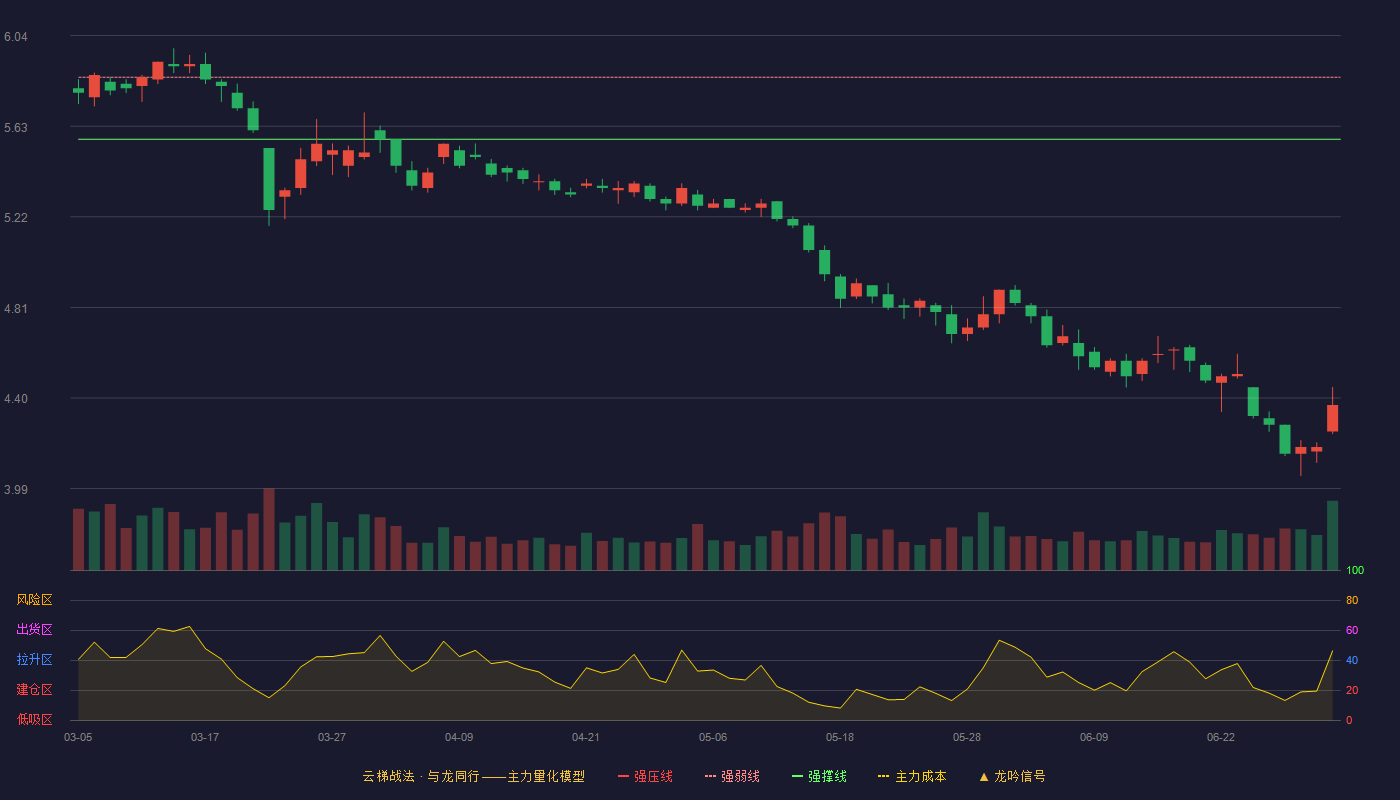Toggle the 龙吟信号 legend entry
Viewport: 1400px width, 800px height.
coord(1012,776)
